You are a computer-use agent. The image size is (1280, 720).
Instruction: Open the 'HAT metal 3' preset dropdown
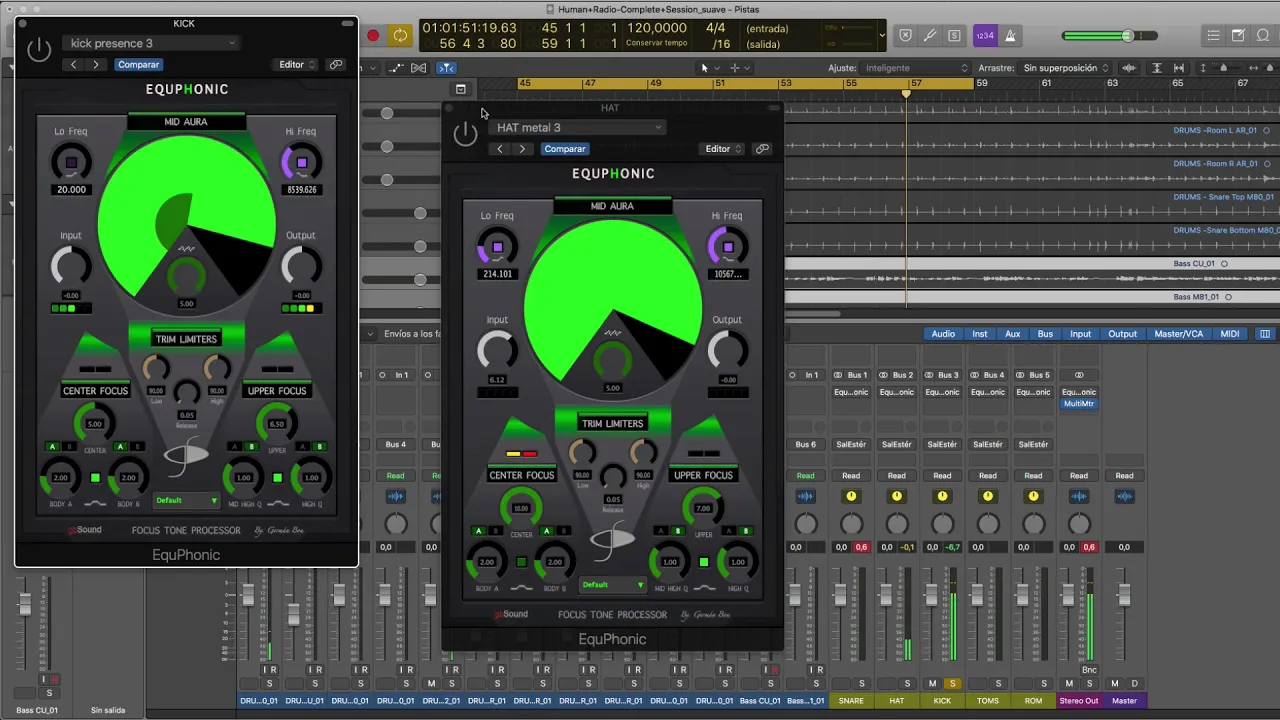pos(578,127)
